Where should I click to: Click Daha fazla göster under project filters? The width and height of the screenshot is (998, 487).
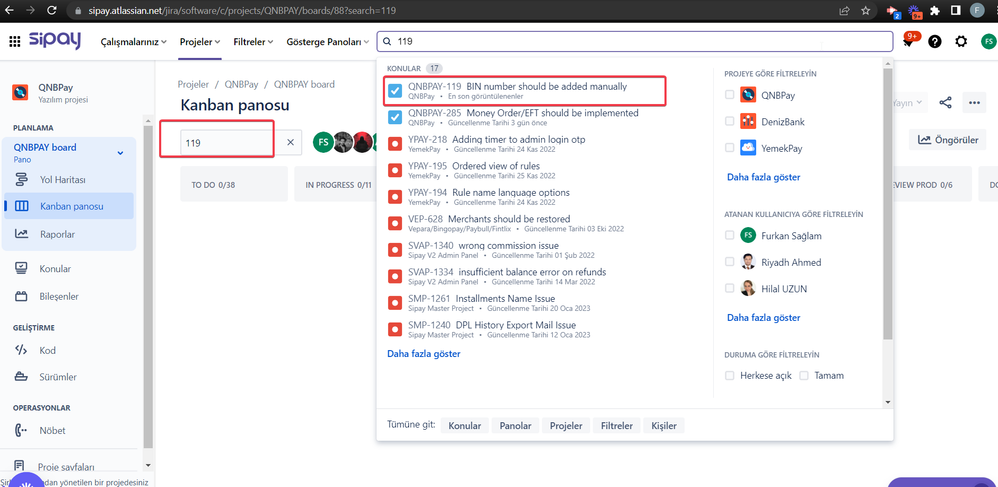(x=764, y=177)
